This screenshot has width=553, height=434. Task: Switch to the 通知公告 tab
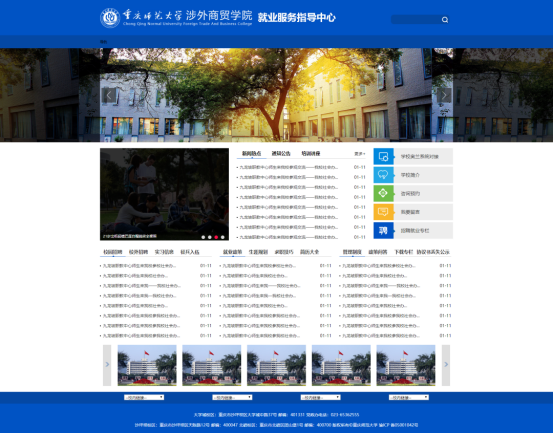pyautogui.click(x=281, y=153)
